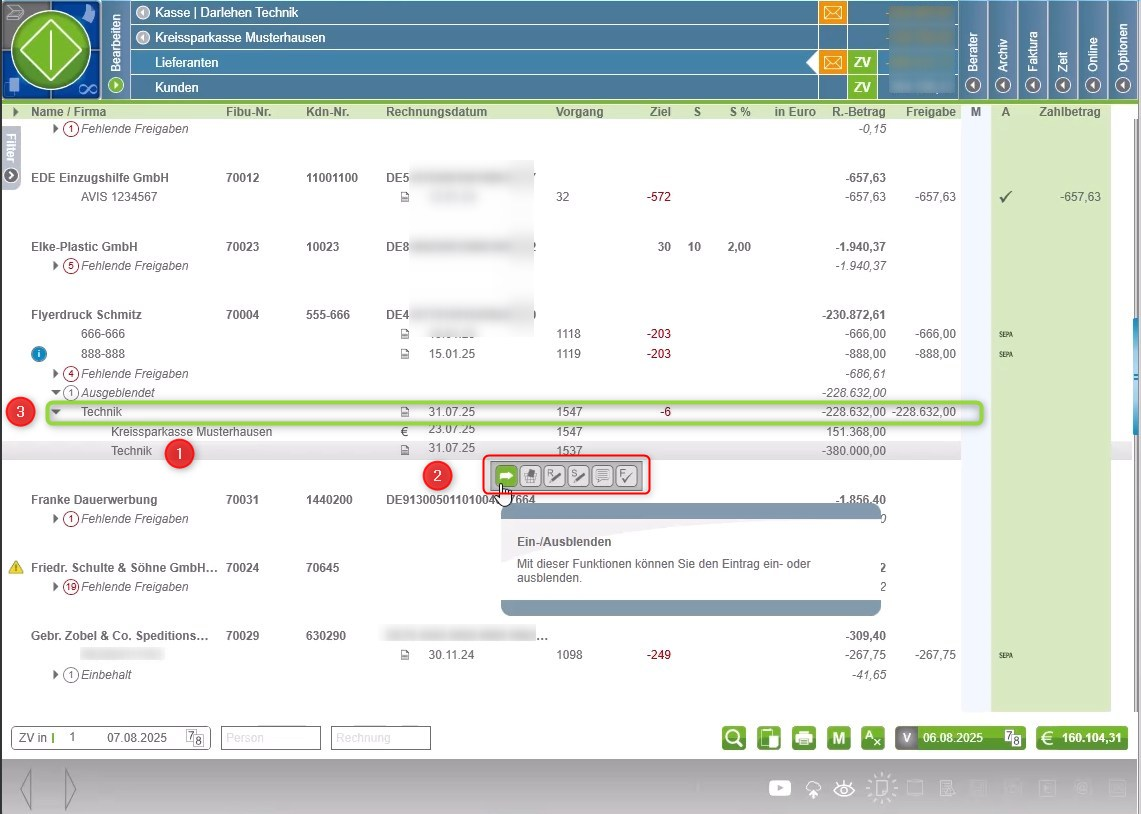
Task: Toggle the checkmark in EDE Einzugshilfe row
Action: [x=1005, y=197]
